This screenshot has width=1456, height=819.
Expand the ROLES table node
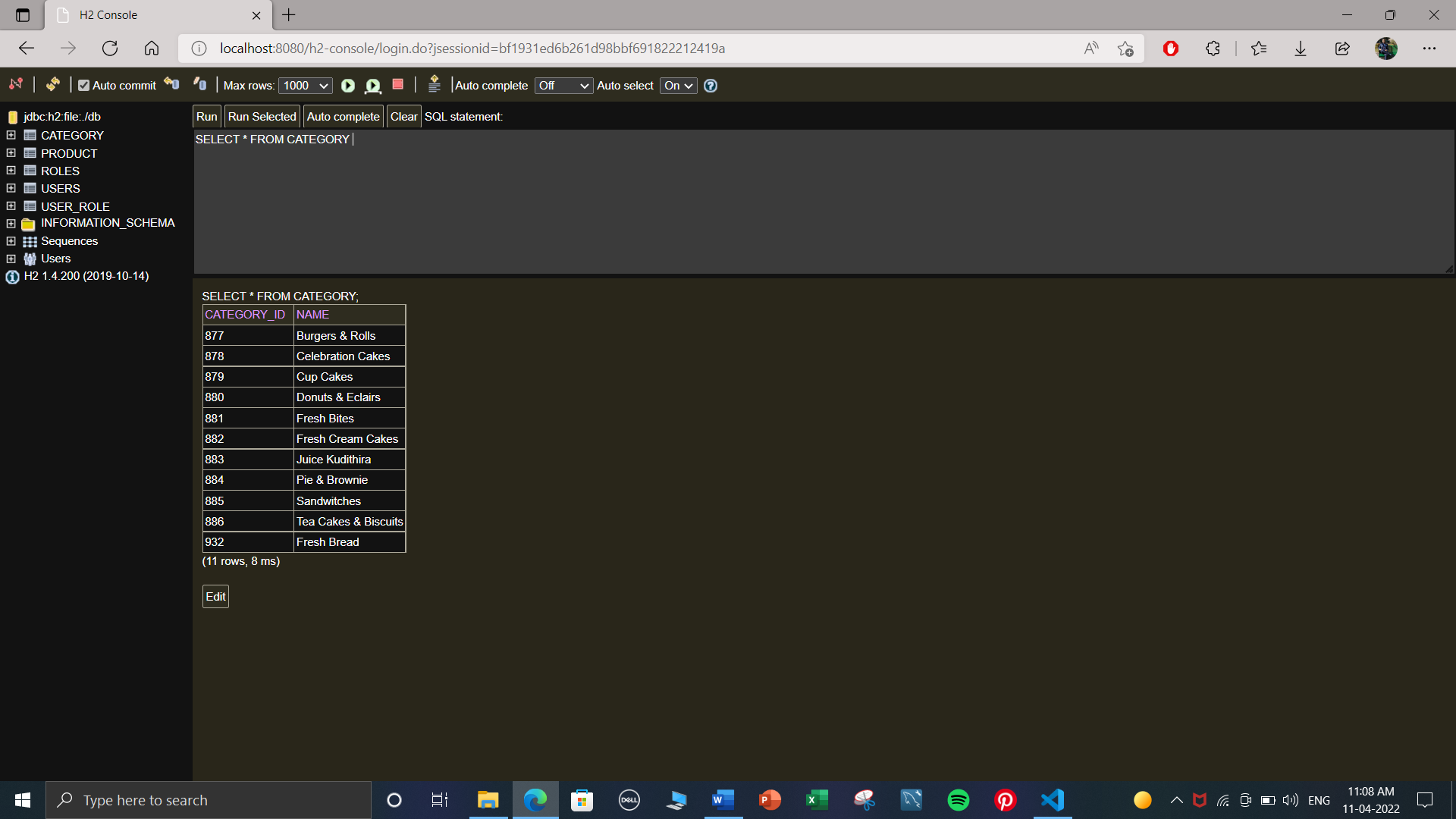[x=11, y=171]
